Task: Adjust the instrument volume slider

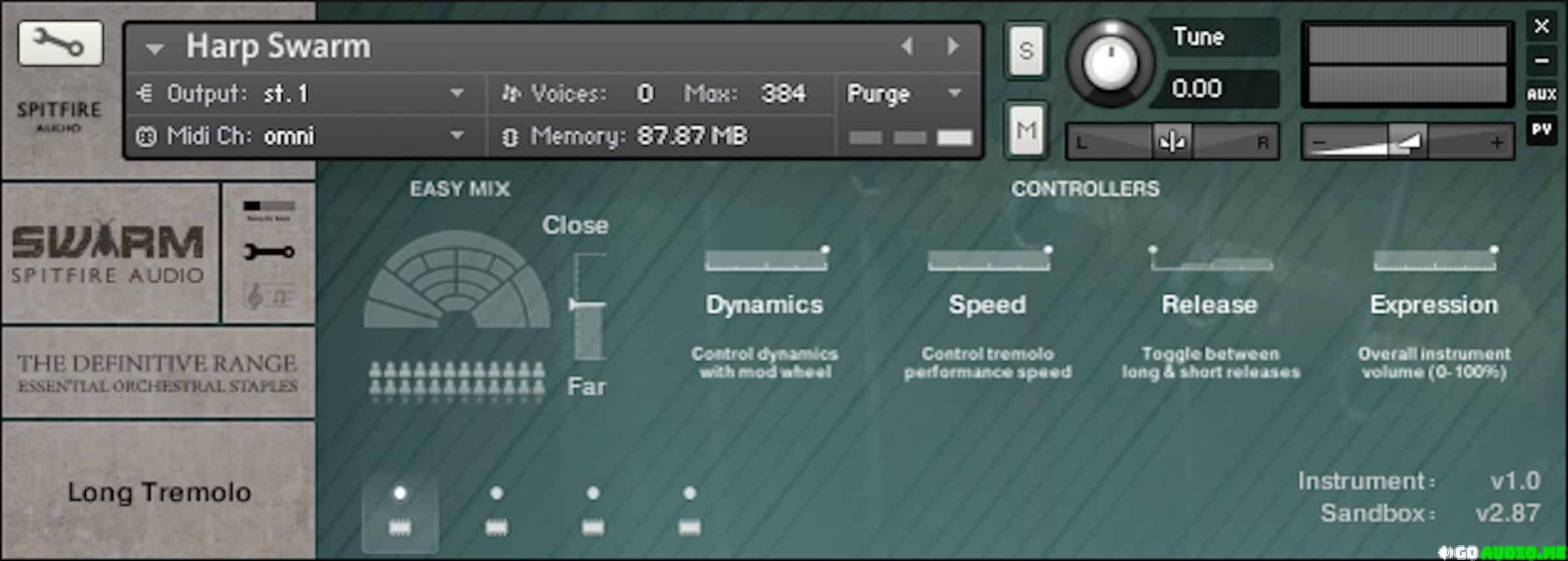Action: point(1408,141)
